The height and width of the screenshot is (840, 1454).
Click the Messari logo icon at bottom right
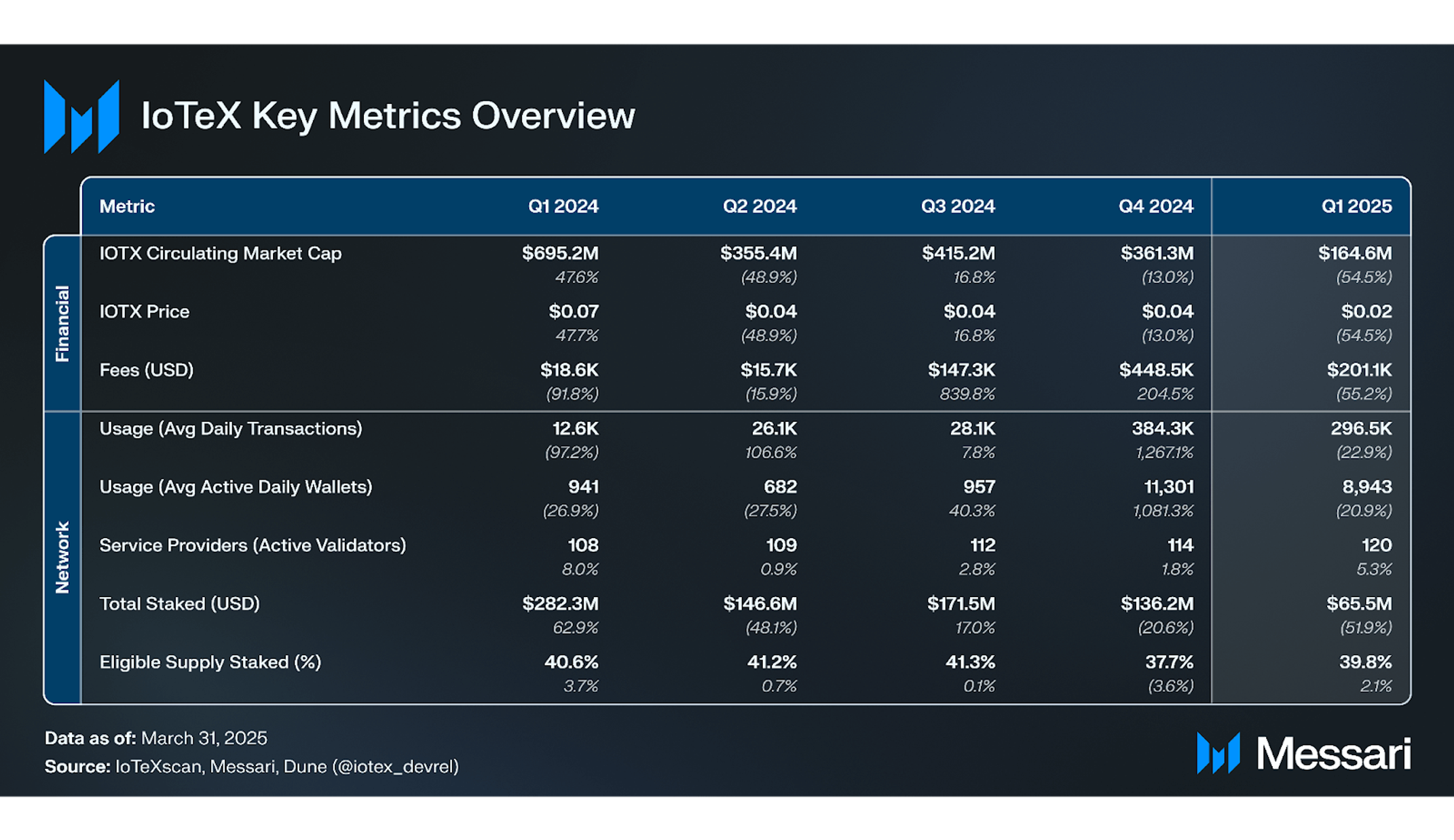(1218, 752)
